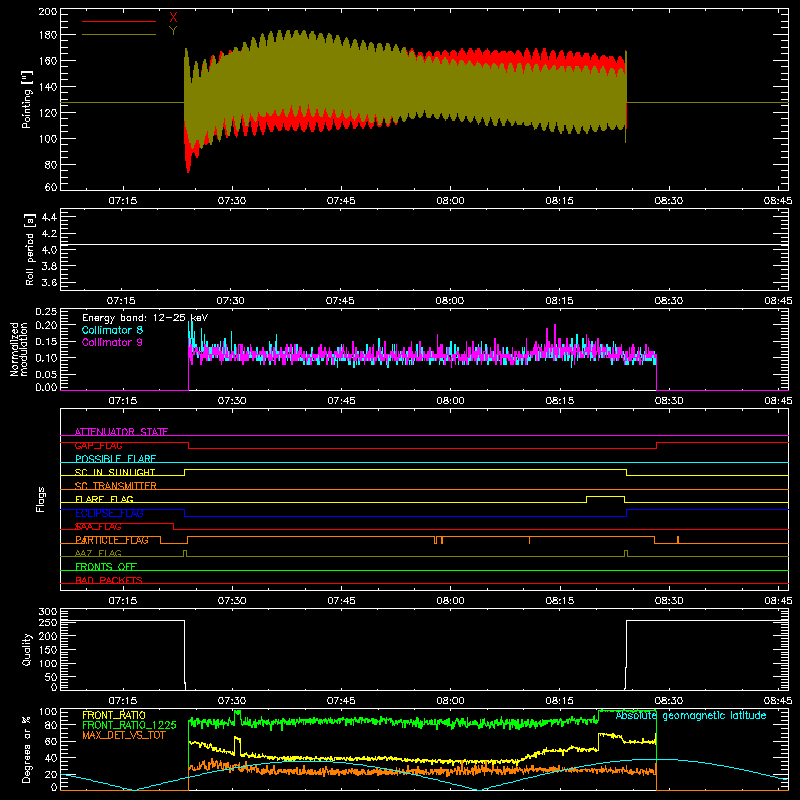Click the 300 tick value on Quality axis
The width and height of the screenshot is (800, 800).
tap(48, 612)
